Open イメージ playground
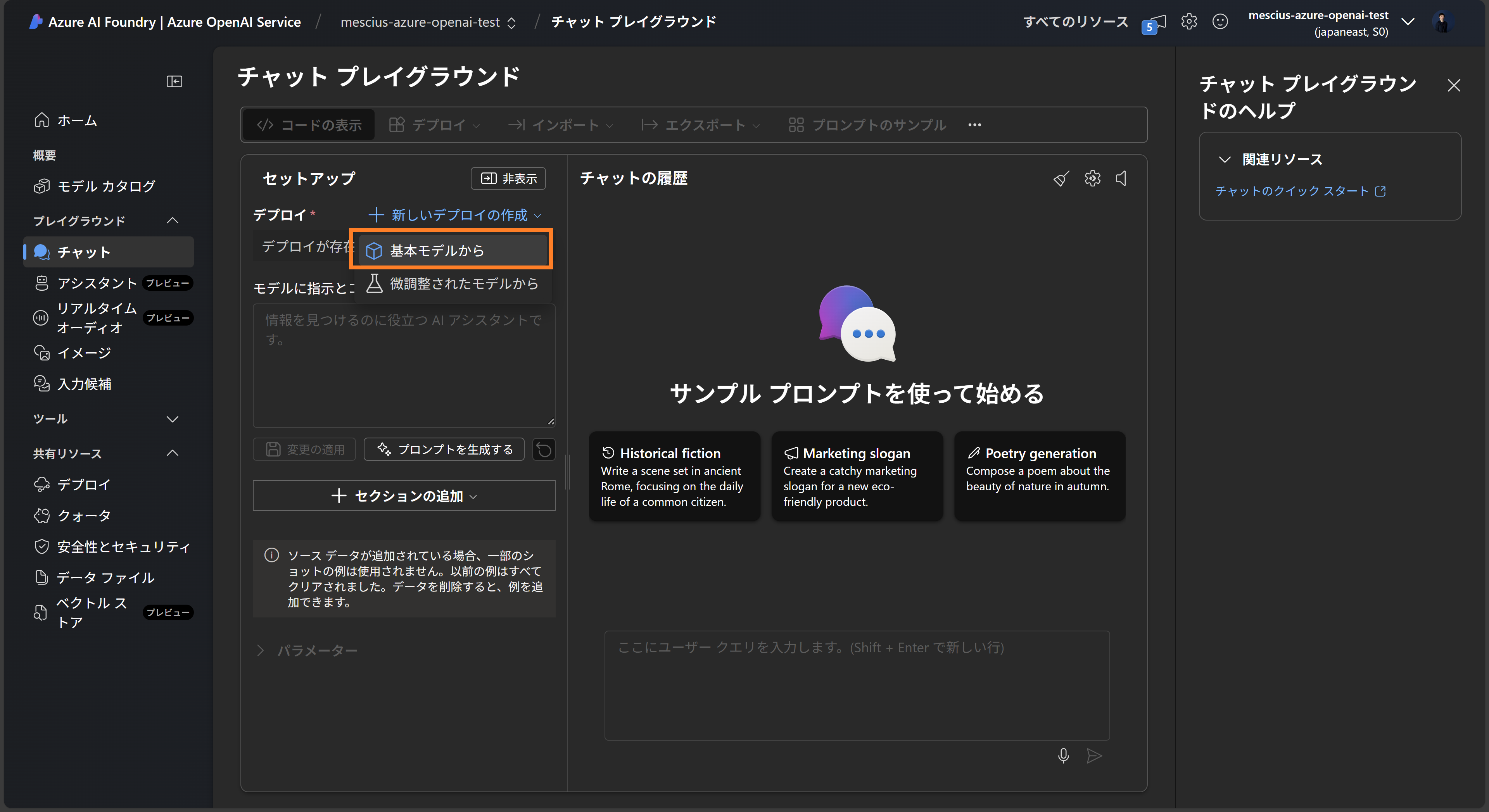 [x=73, y=353]
